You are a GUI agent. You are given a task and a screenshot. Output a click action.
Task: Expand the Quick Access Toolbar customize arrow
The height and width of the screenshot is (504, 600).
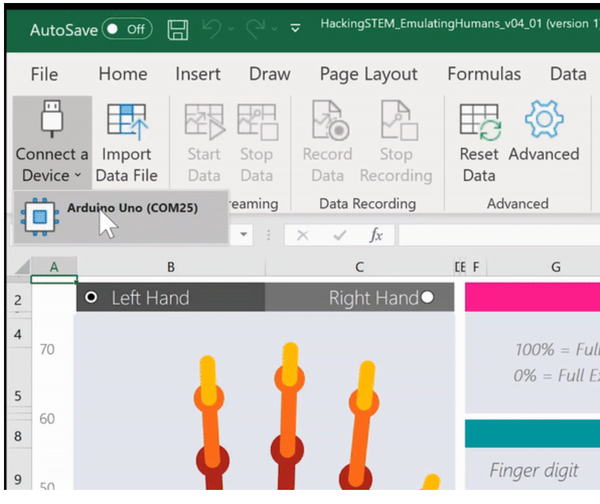[x=295, y=29]
